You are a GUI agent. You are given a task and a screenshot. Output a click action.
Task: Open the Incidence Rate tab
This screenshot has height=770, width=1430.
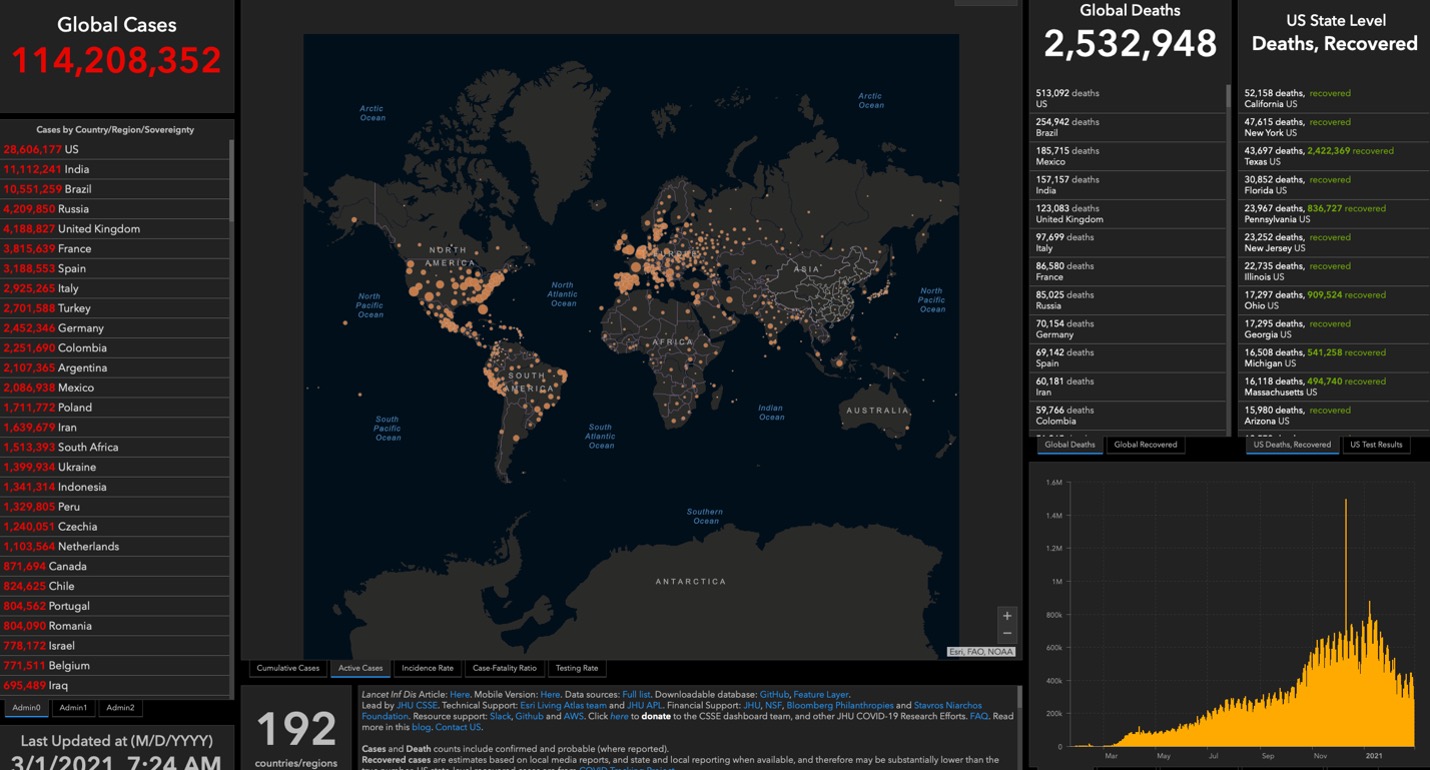[427, 668]
